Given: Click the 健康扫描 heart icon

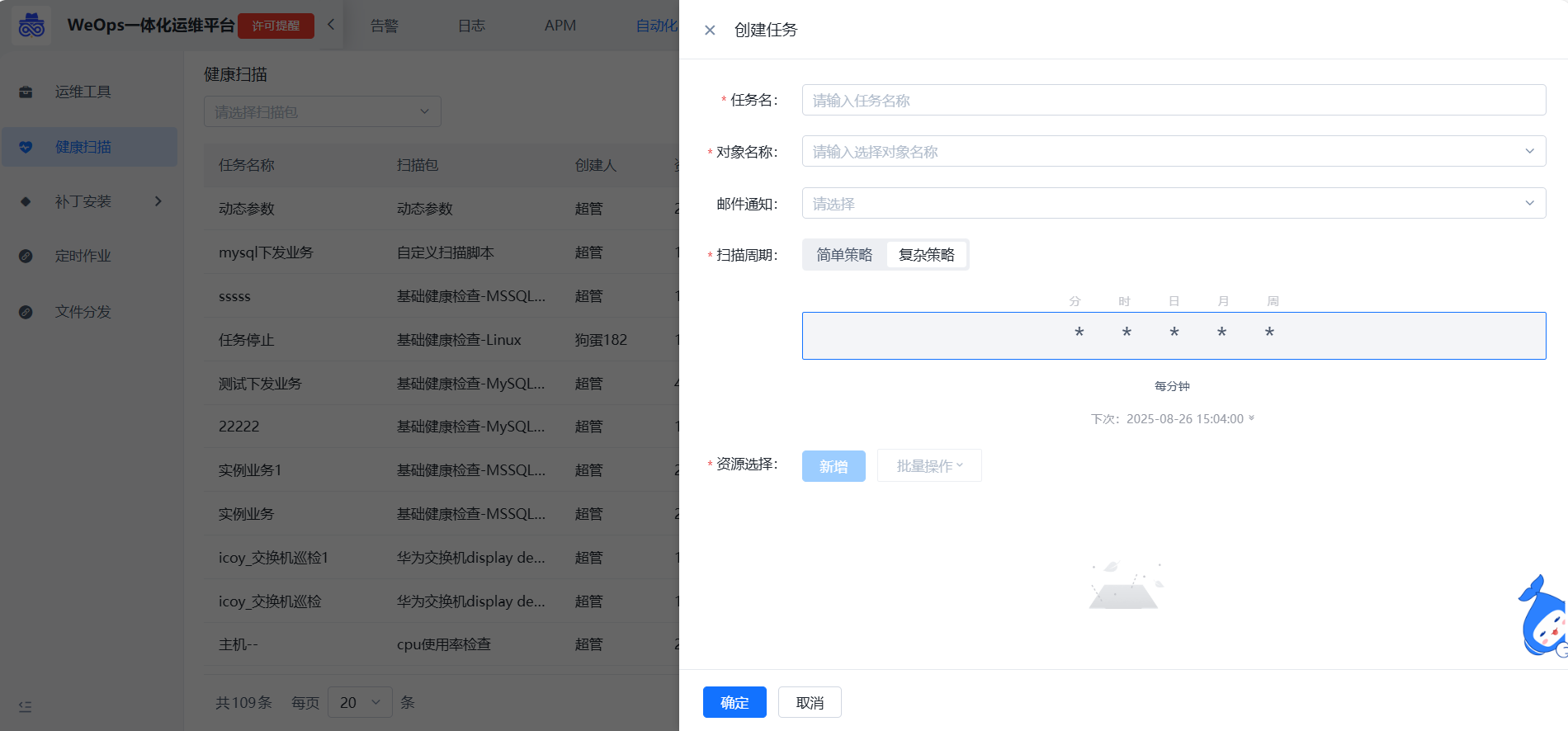Looking at the screenshot, I should [x=26, y=147].
